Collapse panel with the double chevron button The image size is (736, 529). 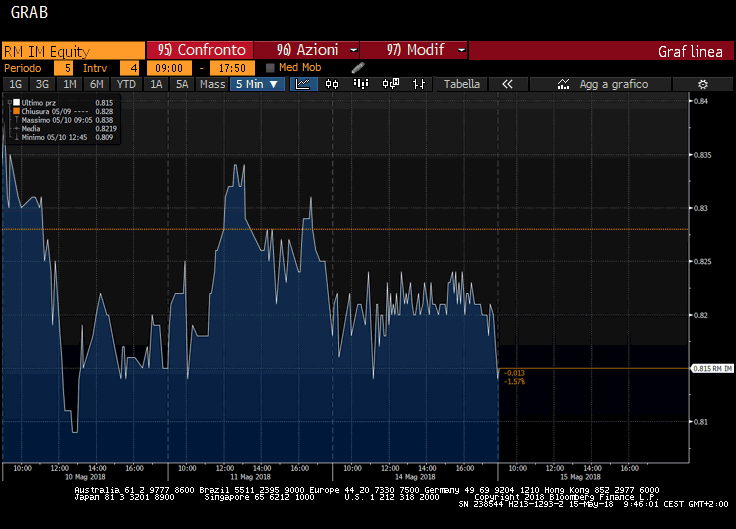coord(507,84)
